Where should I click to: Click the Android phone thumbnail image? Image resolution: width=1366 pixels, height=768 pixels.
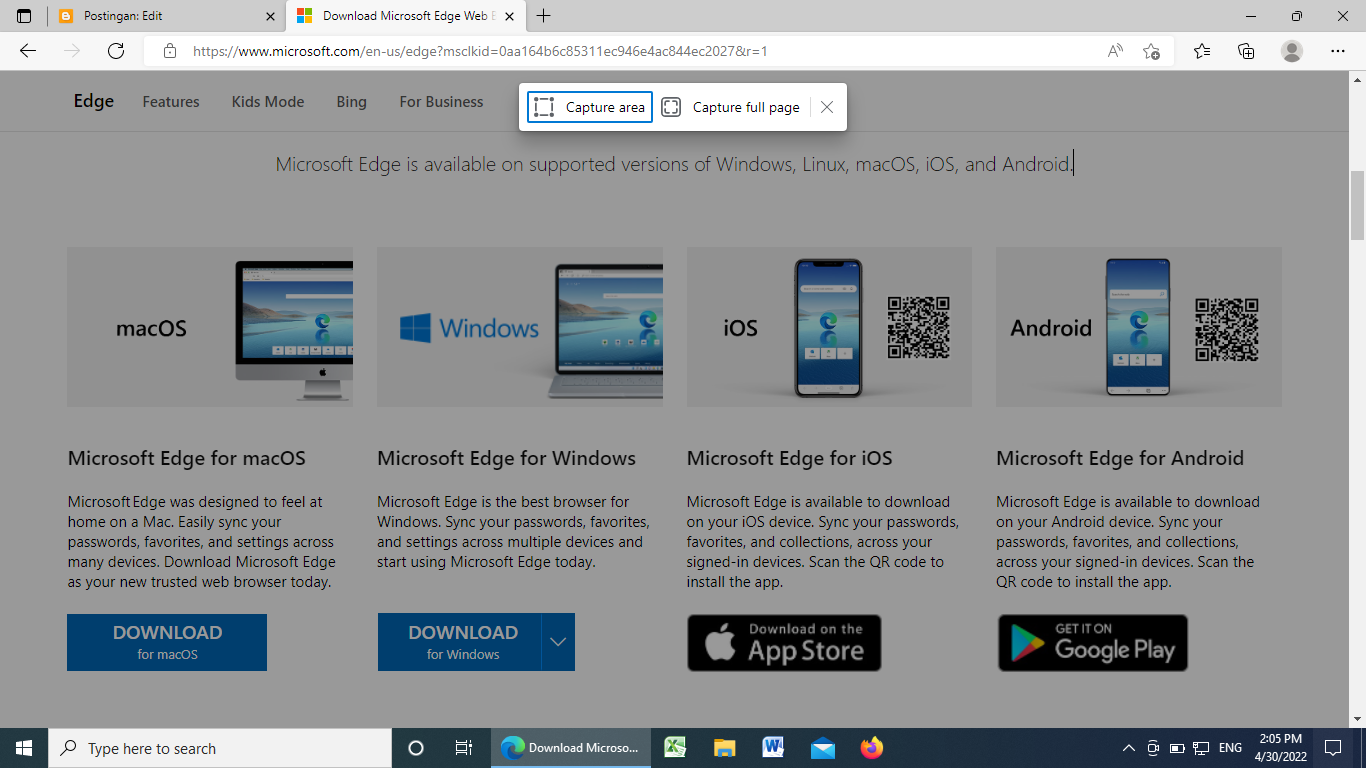(1139, 327)
